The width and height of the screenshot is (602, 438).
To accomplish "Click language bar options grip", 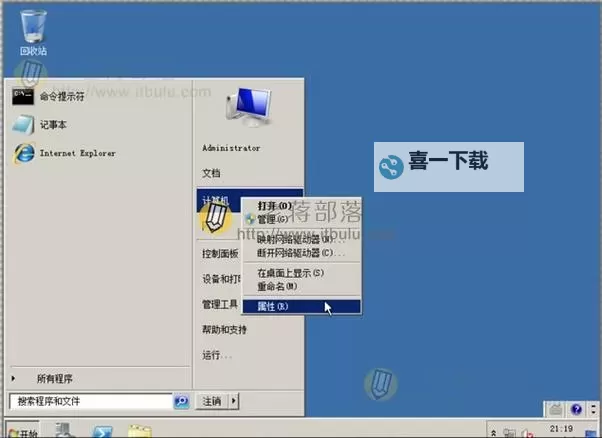I will click(x=594, y=409).
